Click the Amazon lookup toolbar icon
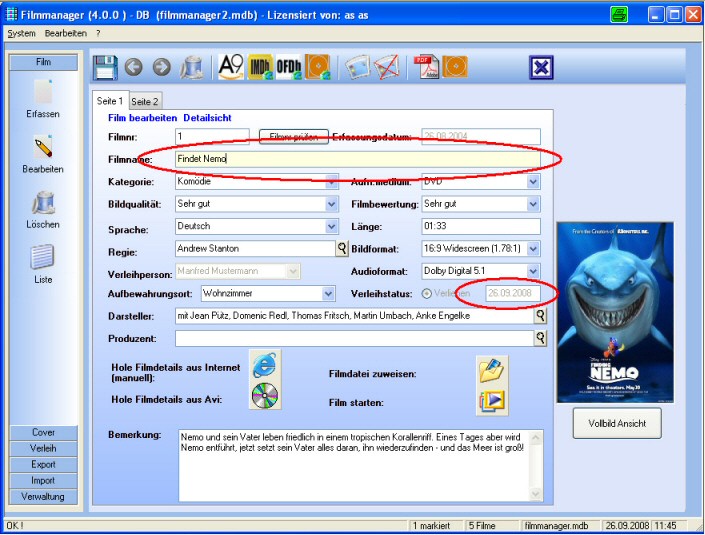The image size is (705, 535). [x=231, y=67]
